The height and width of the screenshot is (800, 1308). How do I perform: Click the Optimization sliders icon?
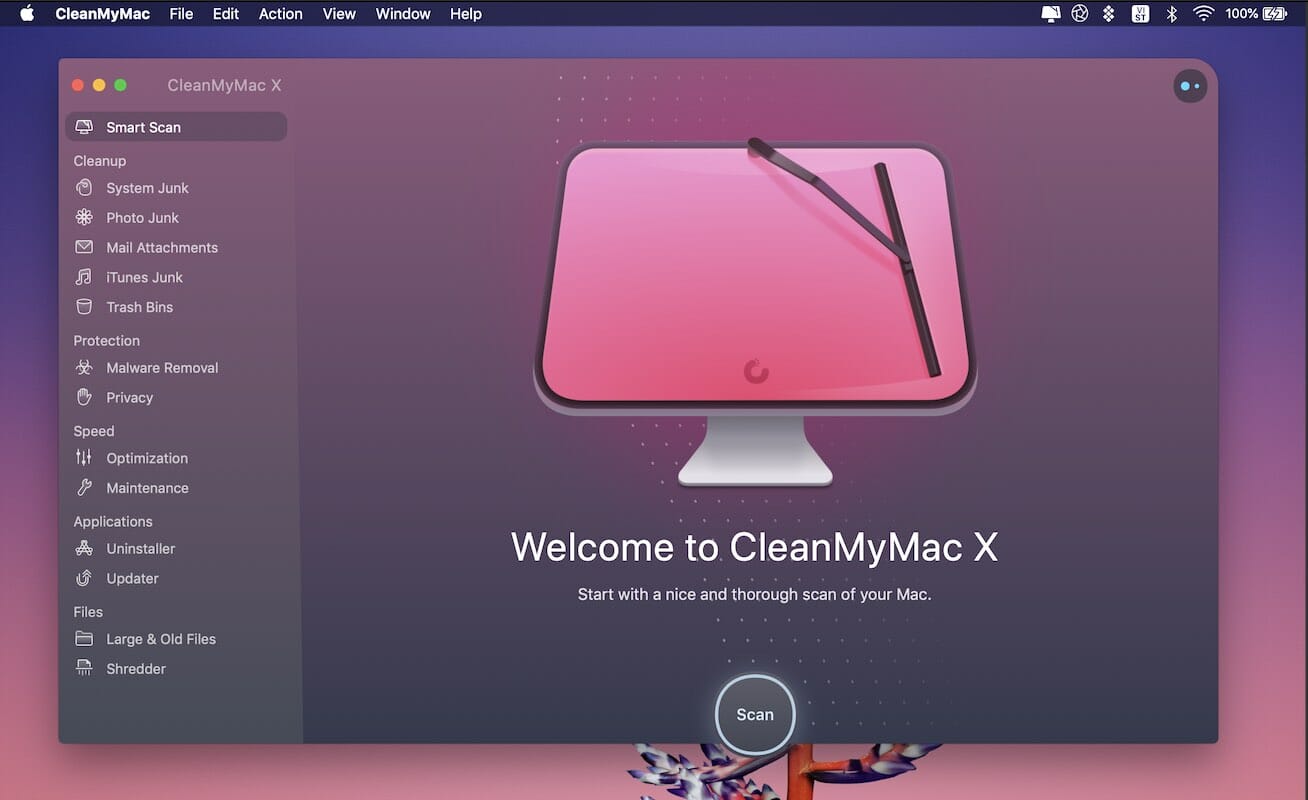84,458
